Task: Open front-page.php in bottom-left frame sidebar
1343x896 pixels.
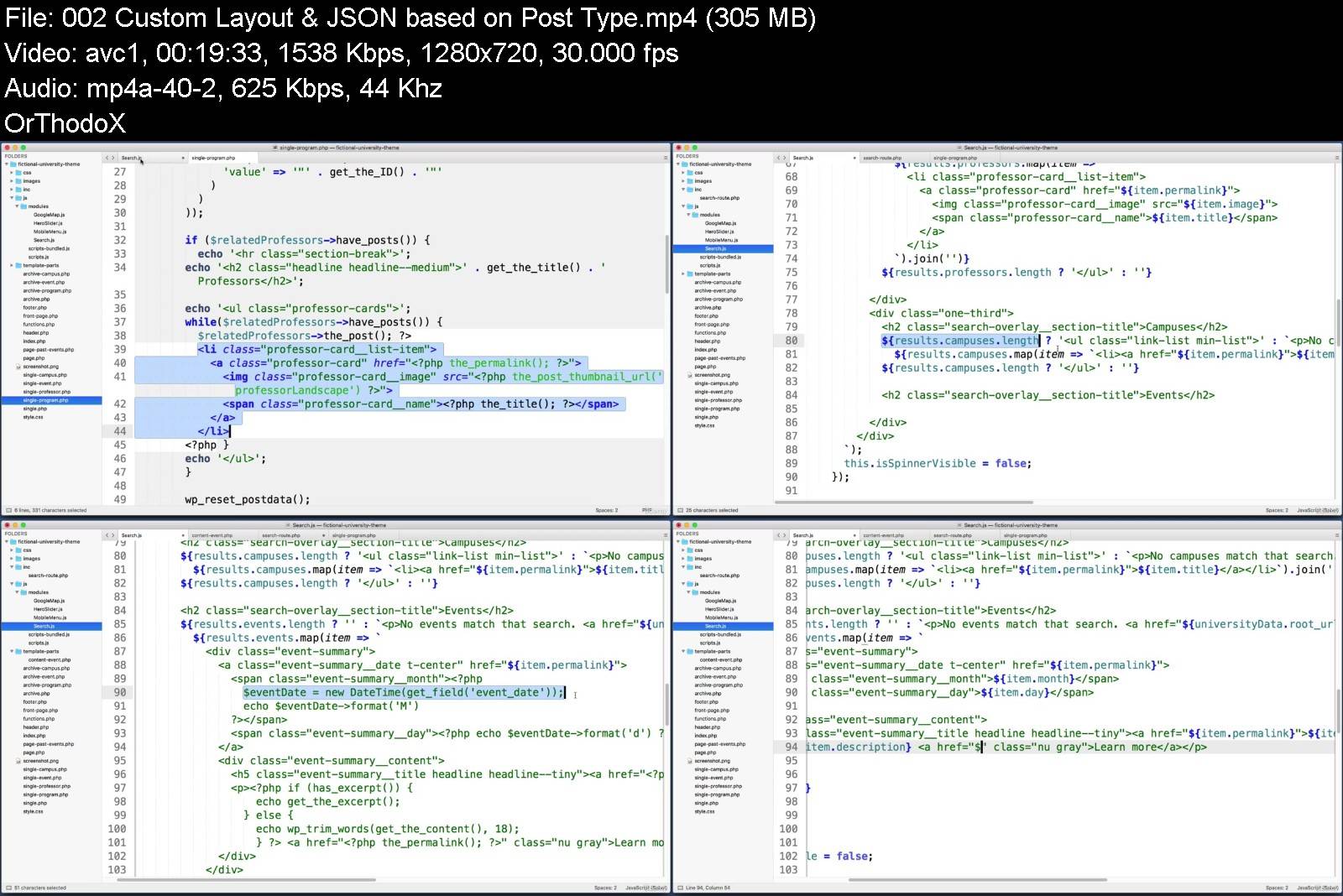Action: coord(40,711)
